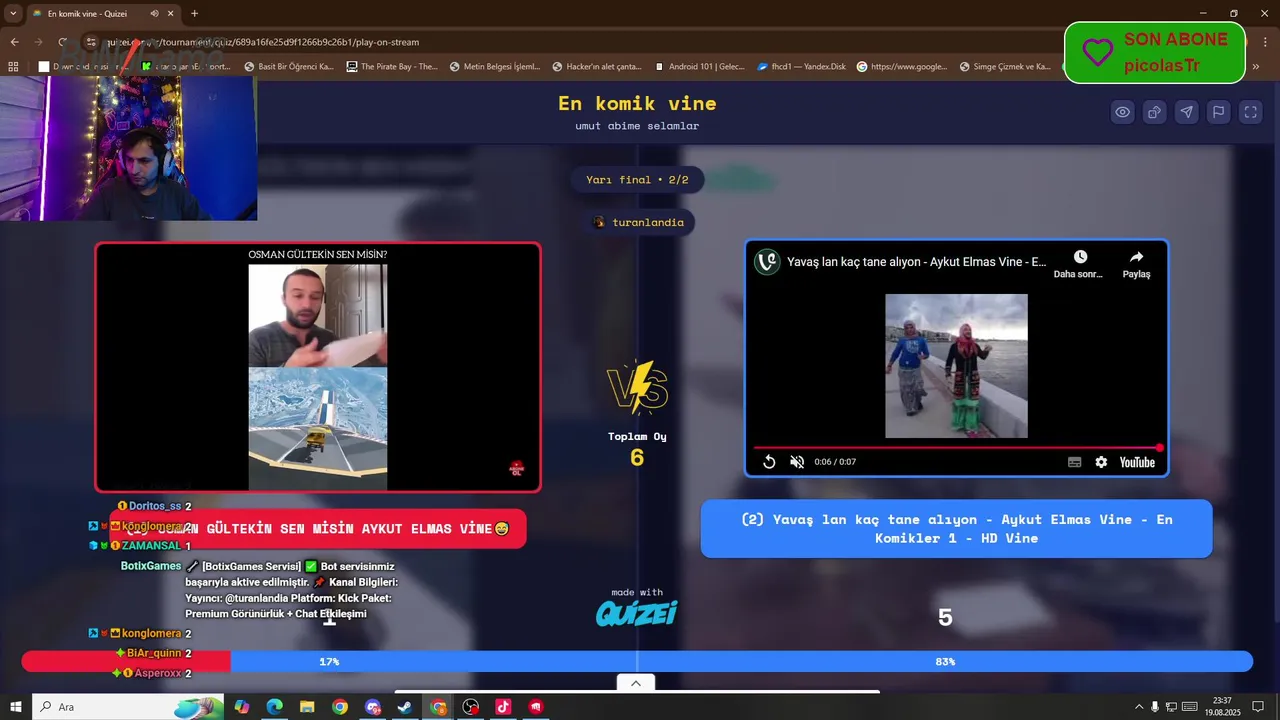Open the notification center icon
Image resolution: width=1280 pixels, height=720 pixels.
point(1258,707)
